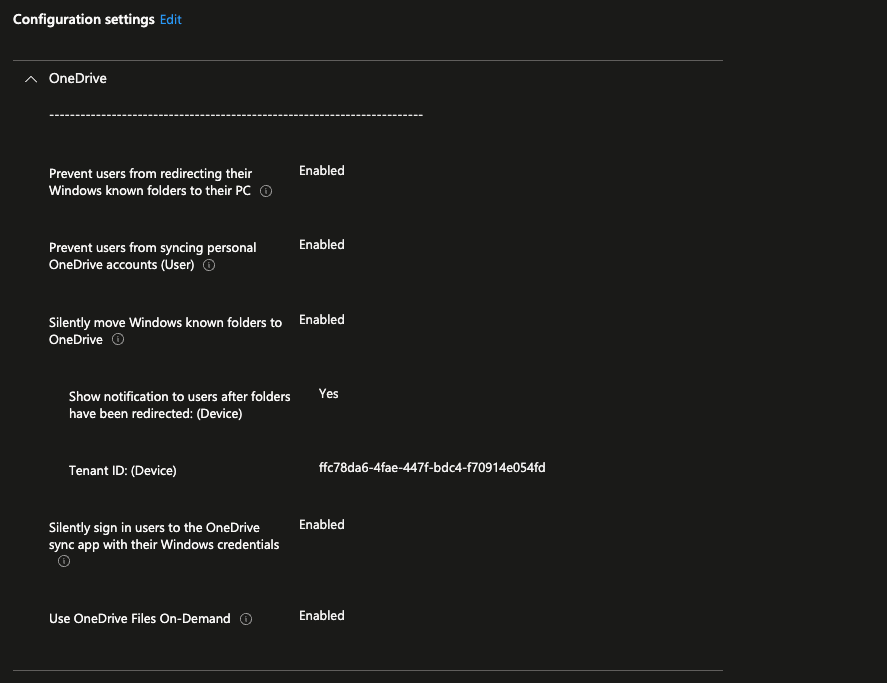View info icon under Silently sign in users
The height and width of the screenshot is (683, 887).
point(64,561)
